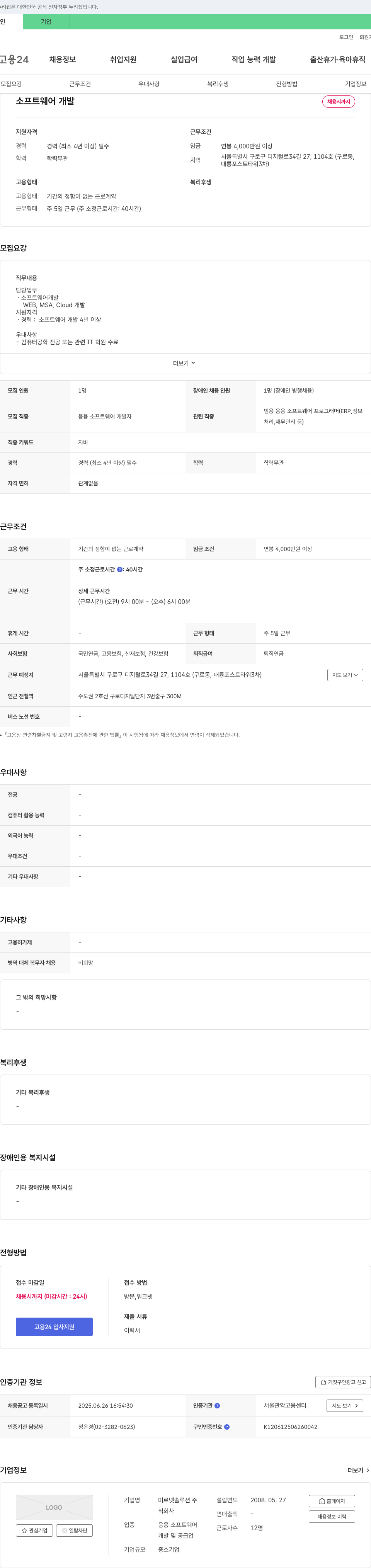The image size is (371, 1568).
Task: Click the 고용24 logo
Action: click(14, 60)
